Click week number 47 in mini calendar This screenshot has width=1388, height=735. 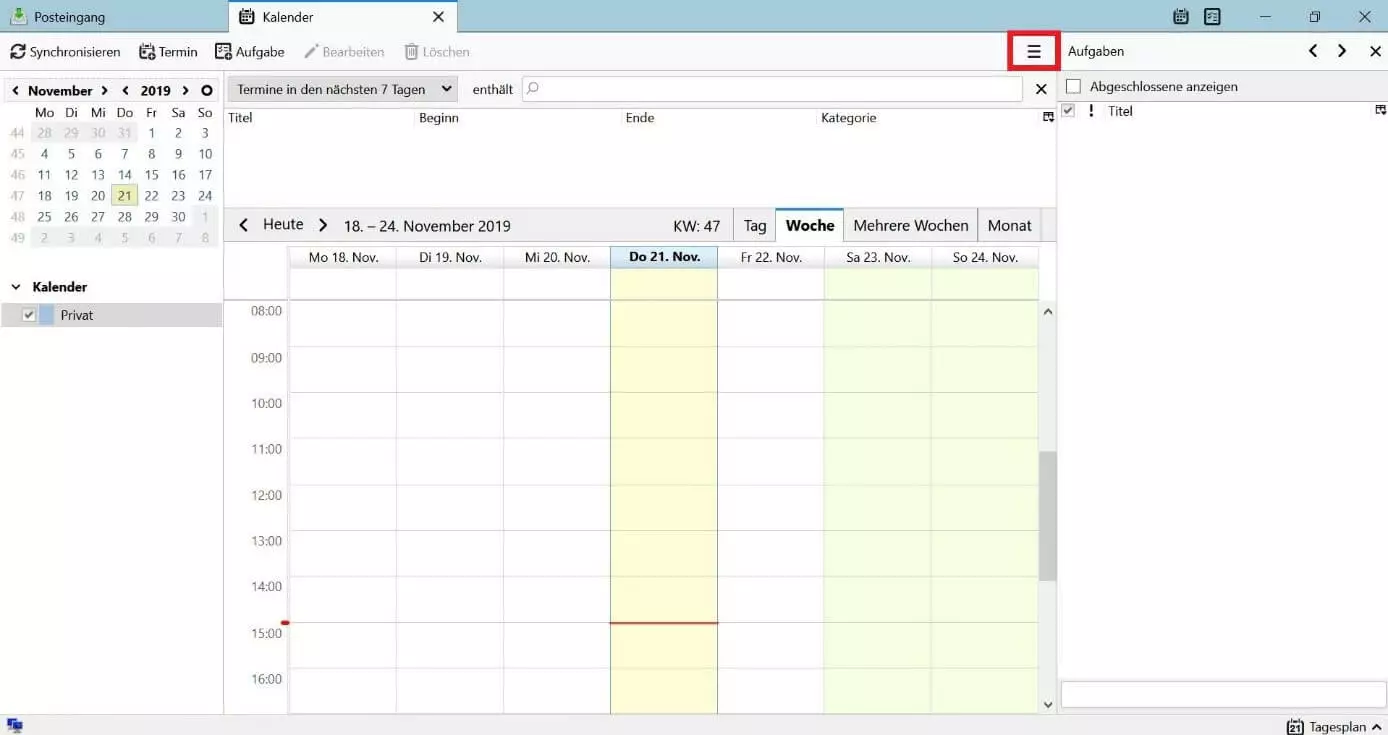click(17, 196)
